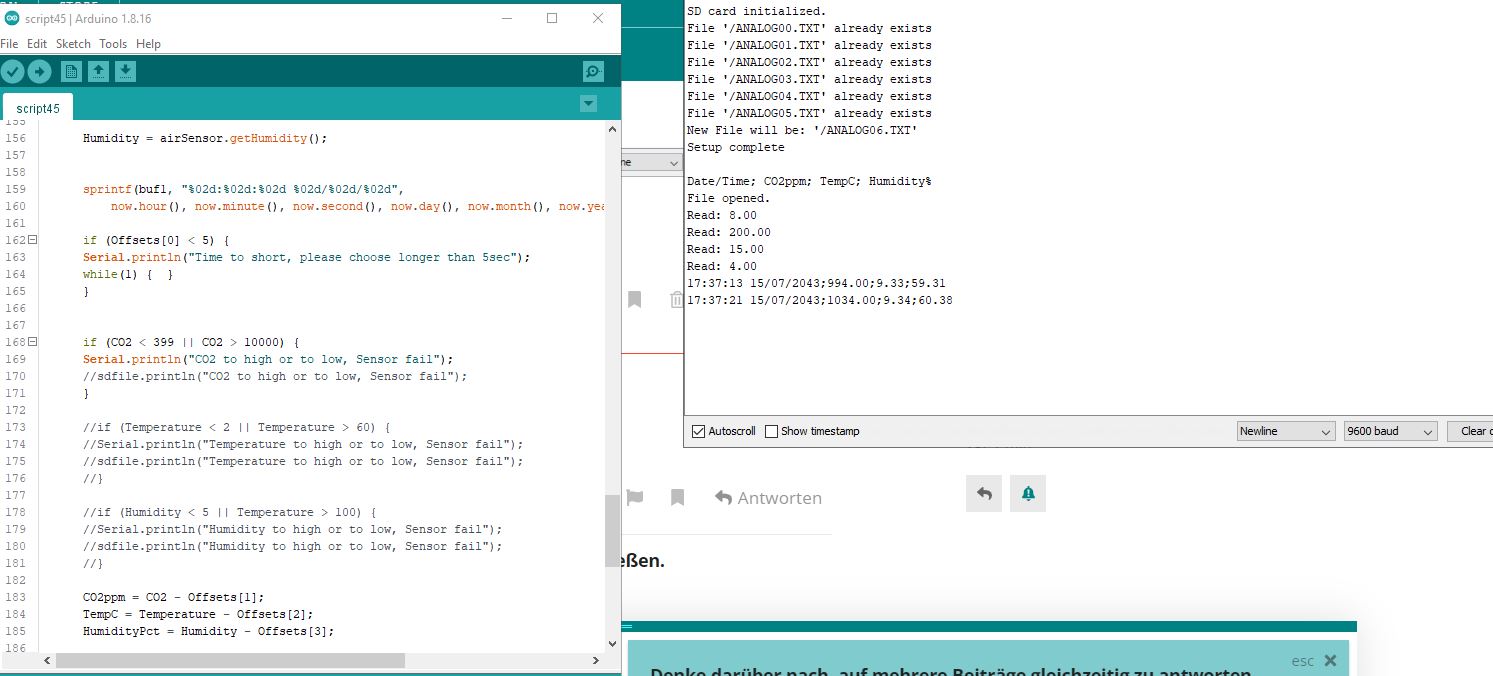This screenshot has height=676, width=1493.
Task: Open the Serial Monitor magnifier icon
Action: click(593, 71)
